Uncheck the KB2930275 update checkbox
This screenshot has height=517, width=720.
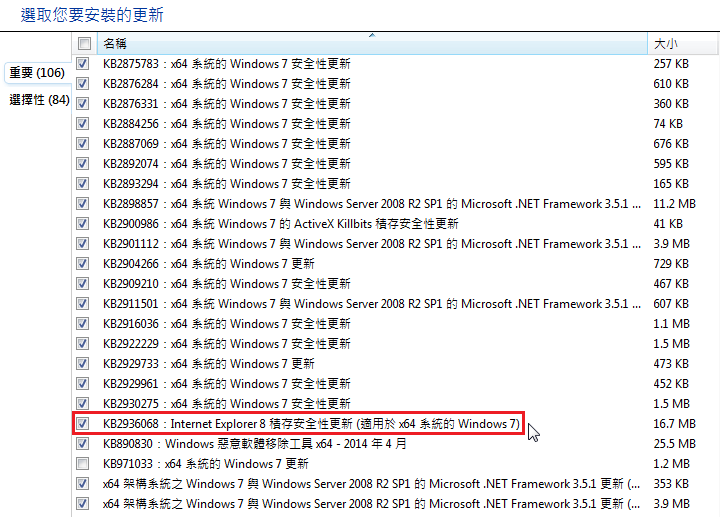point(83,404)
